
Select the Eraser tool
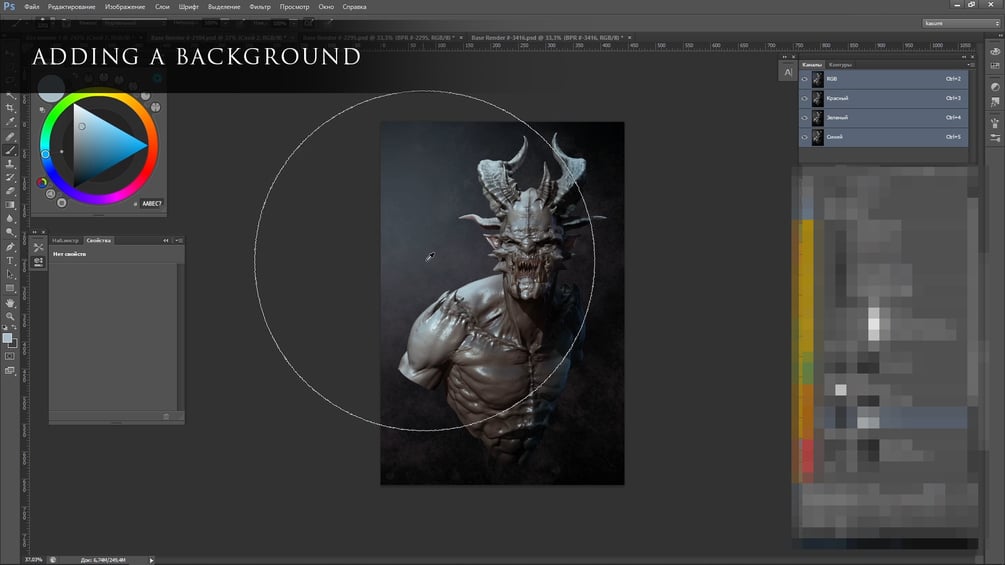10,191
